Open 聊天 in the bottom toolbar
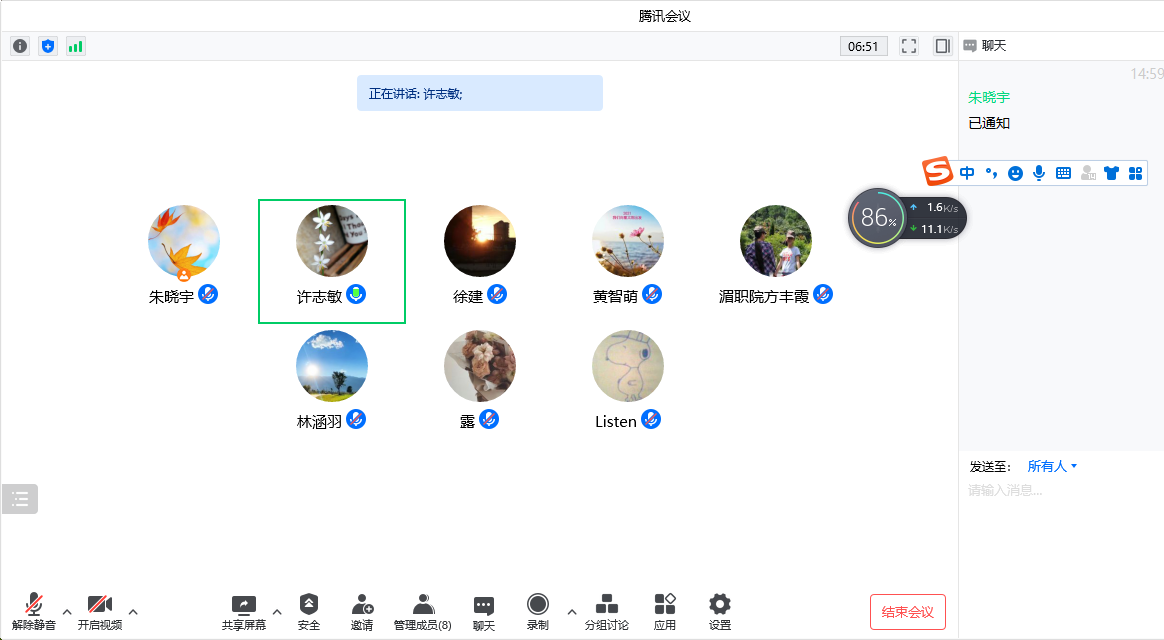The height and width of the screenshot is (640, 1164). pyautogui.click(x=484, y=611)
